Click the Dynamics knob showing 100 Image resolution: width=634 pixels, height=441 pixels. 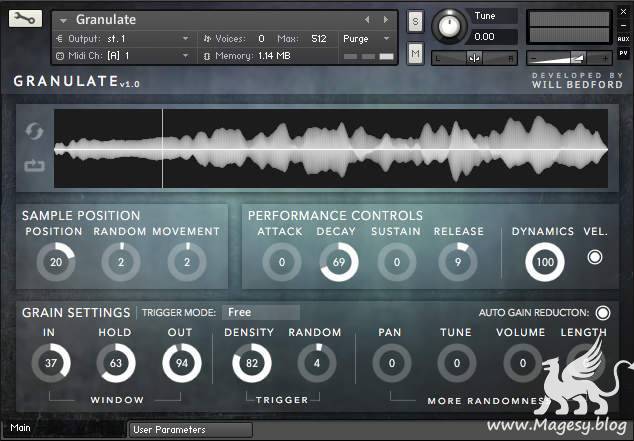pyautogui.click(x=545, y=262)
